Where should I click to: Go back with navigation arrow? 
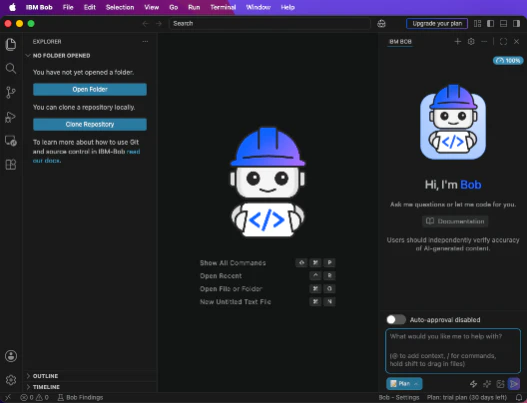(145, 24)
